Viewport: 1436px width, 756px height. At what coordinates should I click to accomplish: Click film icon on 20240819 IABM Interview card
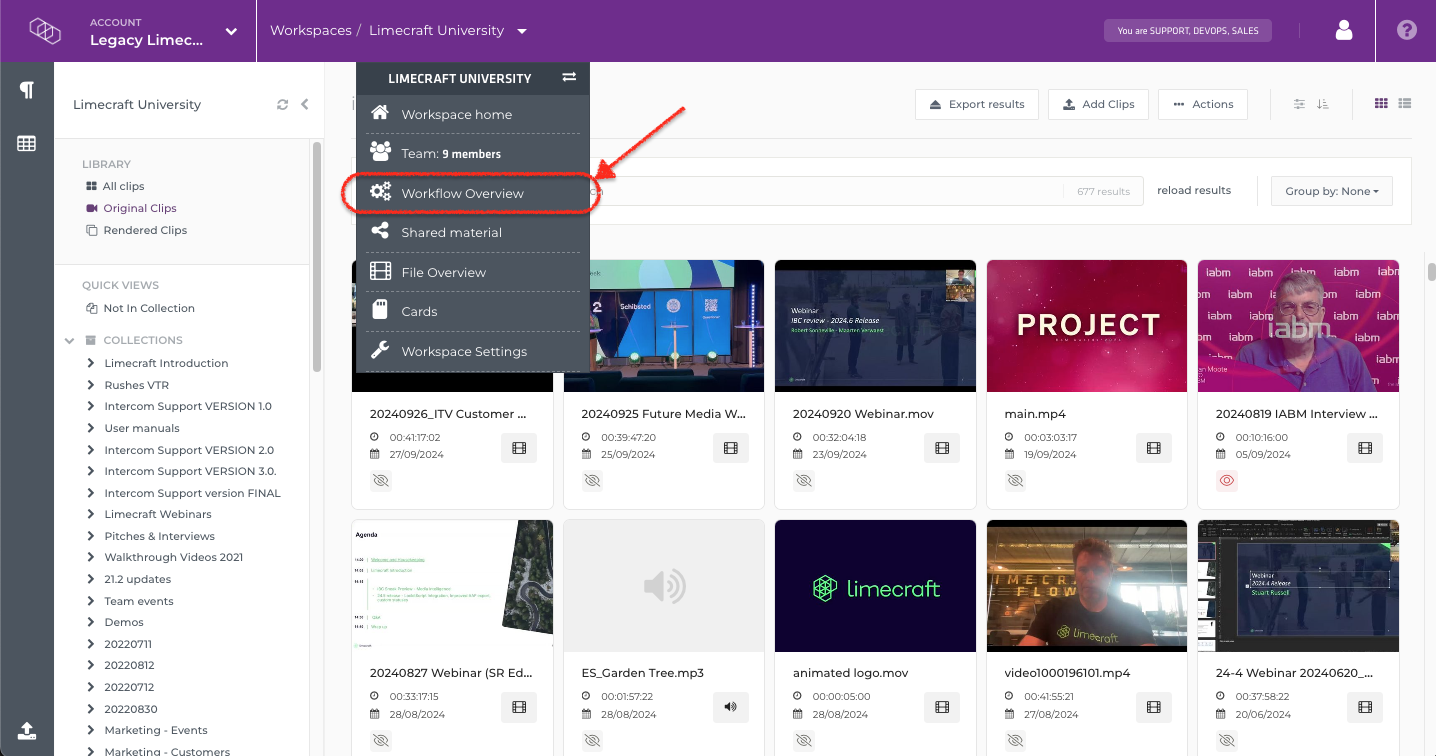pos(1365,448)
